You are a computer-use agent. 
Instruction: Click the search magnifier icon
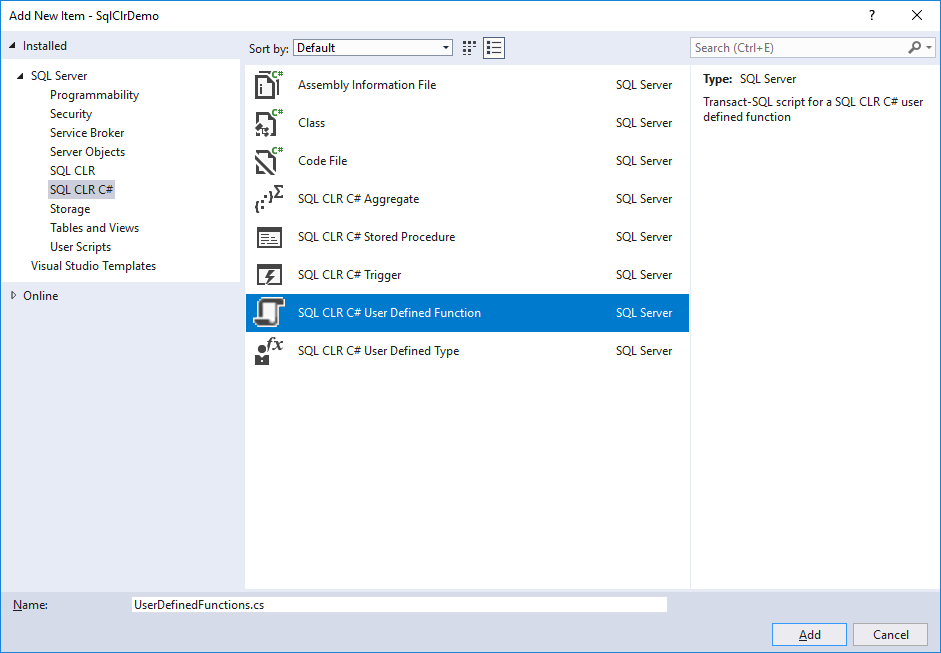click(914, 47)
